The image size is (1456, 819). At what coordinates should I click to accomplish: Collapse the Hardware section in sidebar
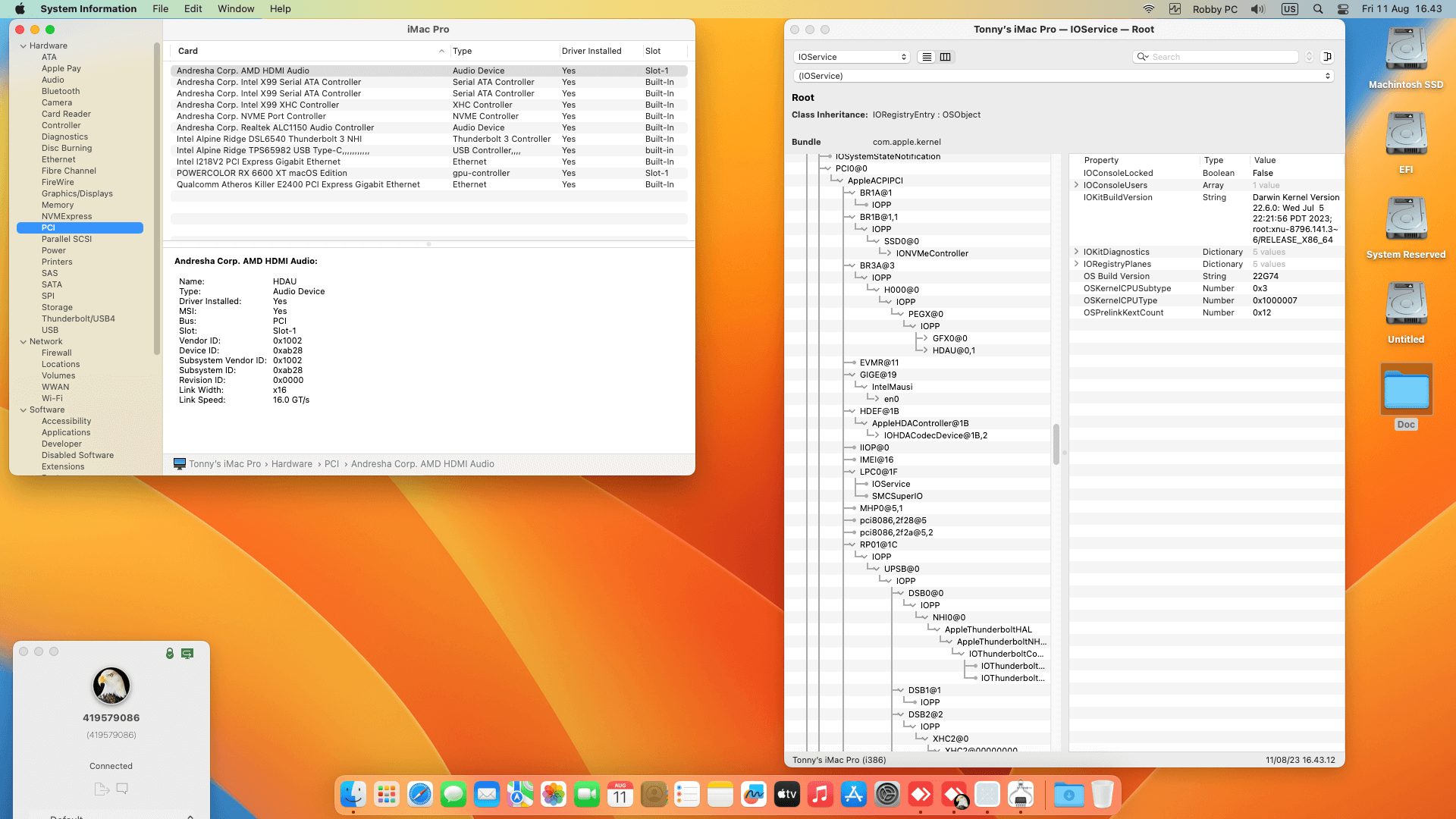point(24,45)
